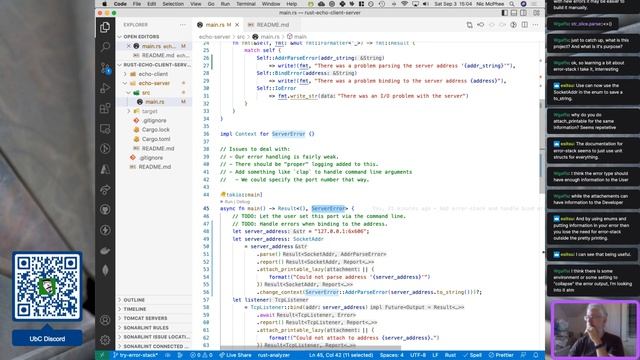Click Run code lens above main
This screenshot has height=360, width=640.
point(229,202)
